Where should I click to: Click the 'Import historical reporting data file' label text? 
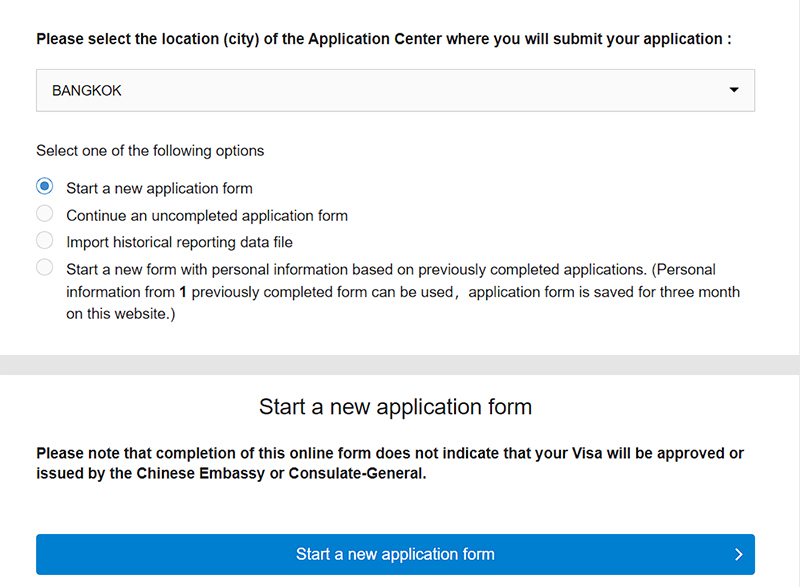click(x=180, y=242)
